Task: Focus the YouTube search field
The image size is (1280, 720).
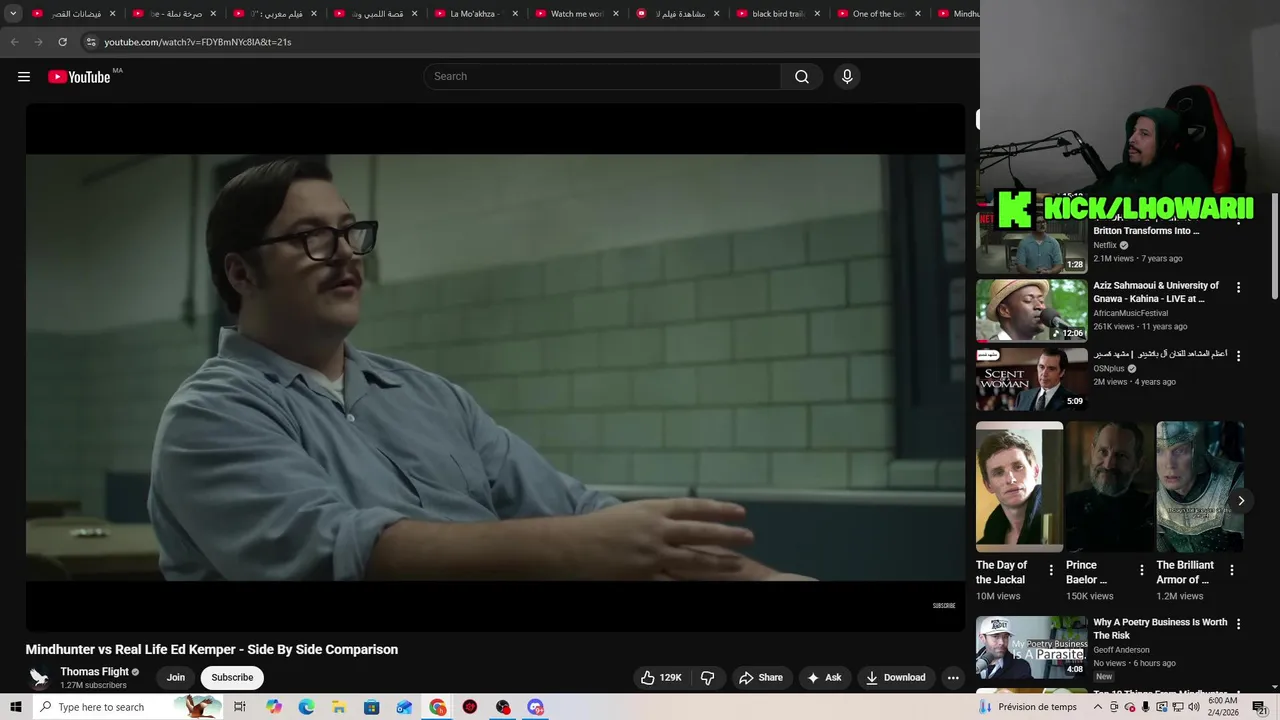Action: point(603,77)
